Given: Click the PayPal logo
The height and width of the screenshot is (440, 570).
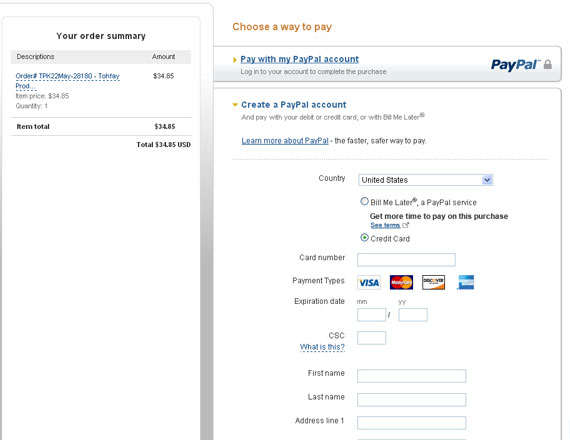Looking at the screenshot, I should (x=515, y=65).
